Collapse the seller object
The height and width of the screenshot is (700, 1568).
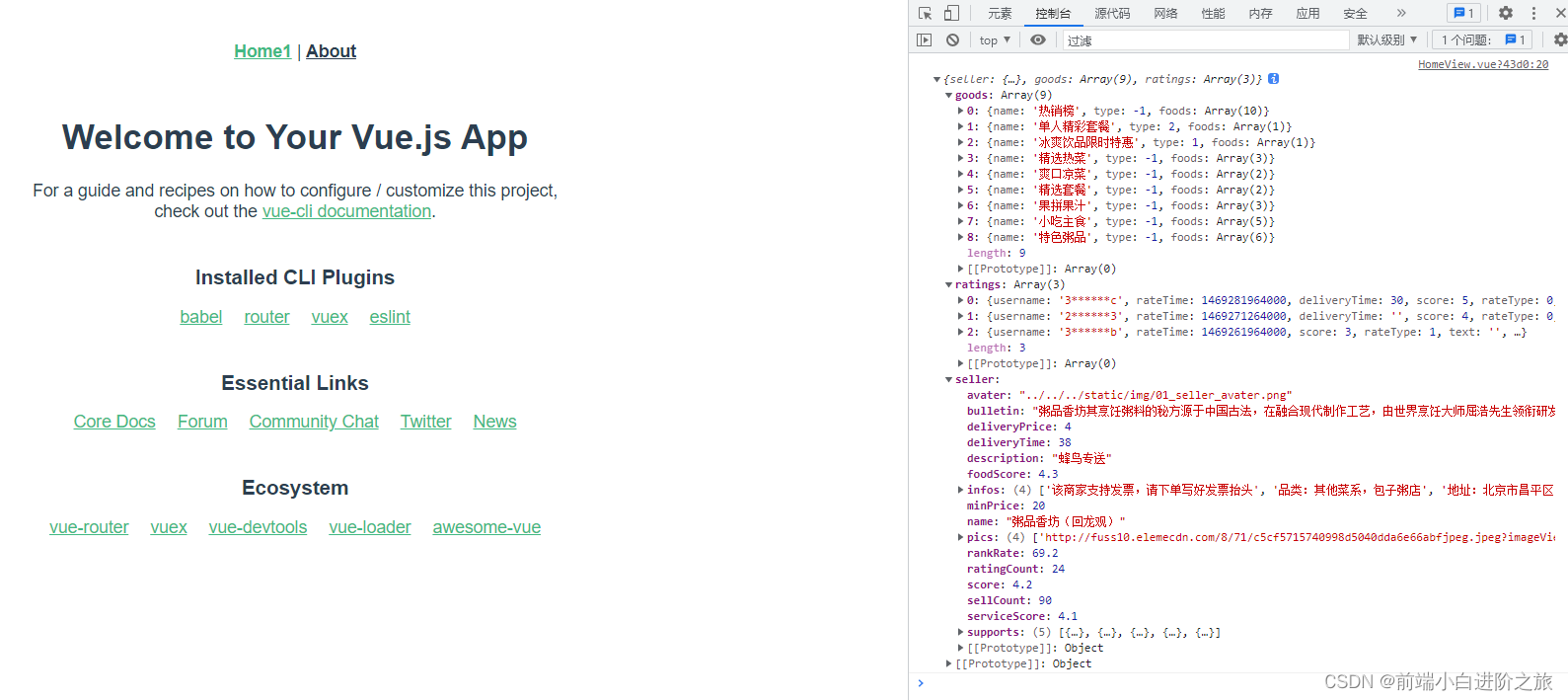tap(949, 379)
